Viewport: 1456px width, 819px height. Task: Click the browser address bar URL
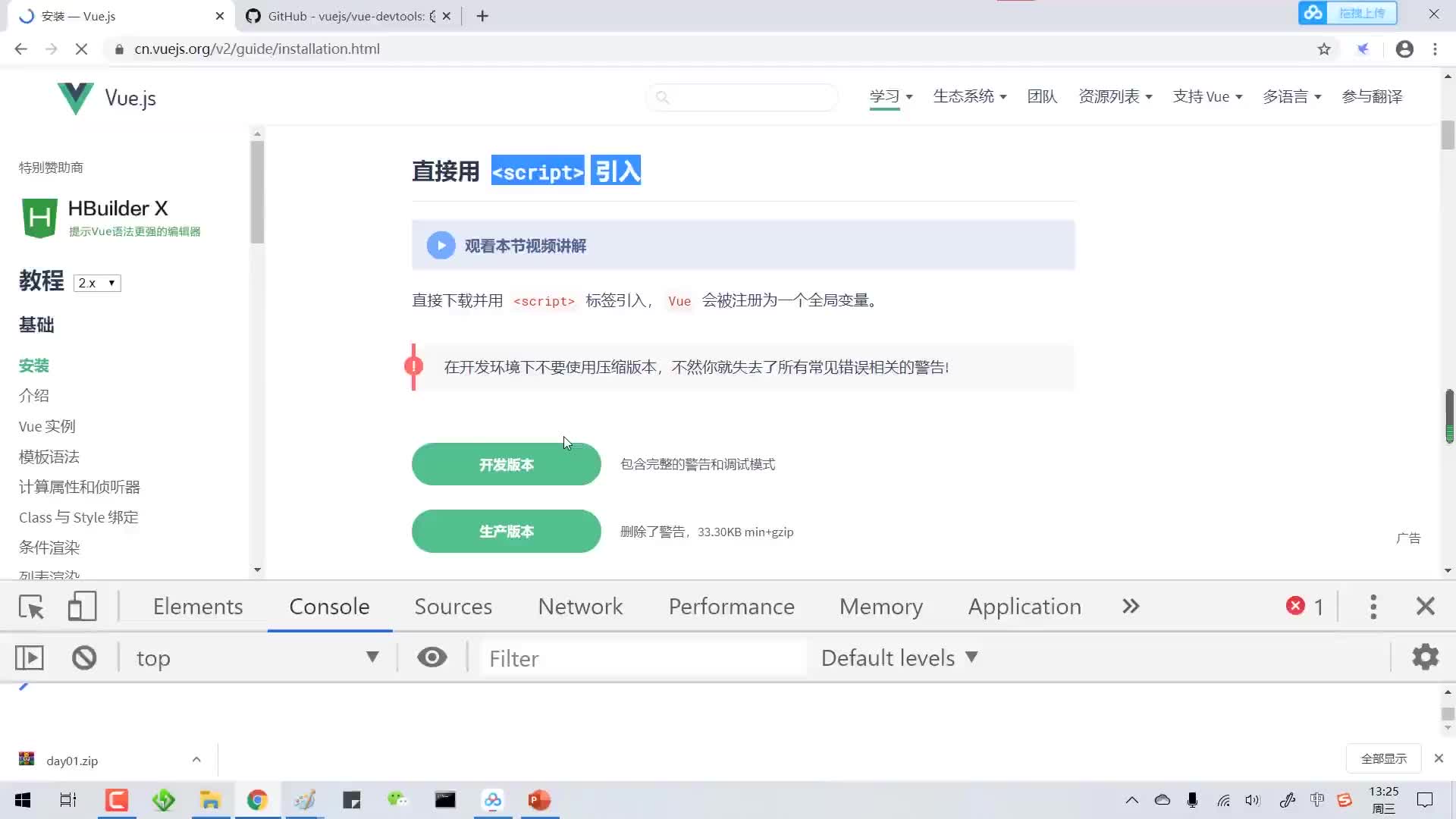257,49
